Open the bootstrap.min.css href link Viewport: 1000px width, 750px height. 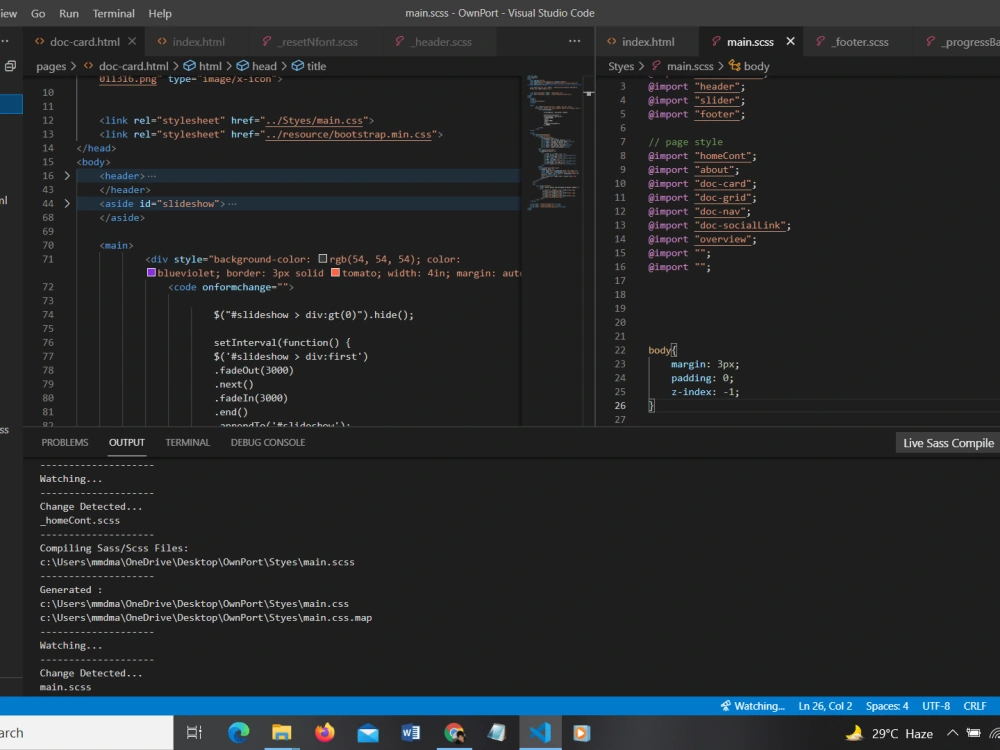pos(349,135)
